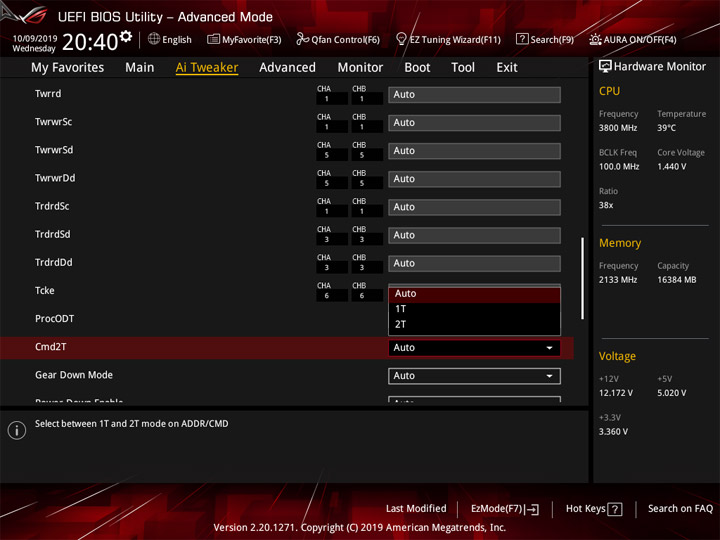The height and width of the screenshot is (540, 720).
Task: Collapse the Cmd2T dropdown arrow
Action: pos(549,348)
